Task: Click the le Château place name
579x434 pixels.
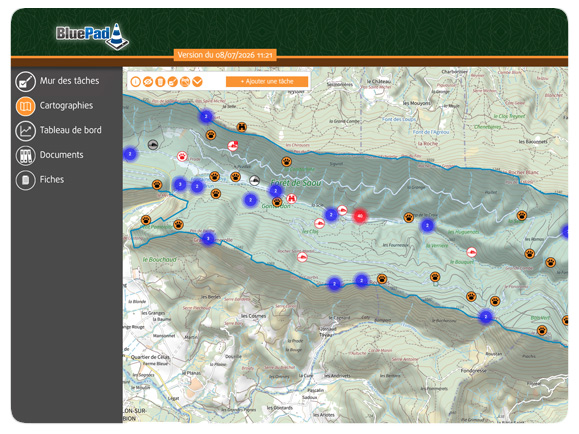Action: [378, 81]
